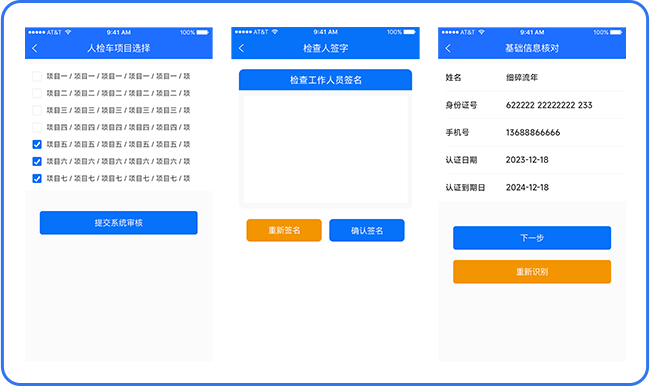
Task: Click 下一步 button
Action: (532, 238)
